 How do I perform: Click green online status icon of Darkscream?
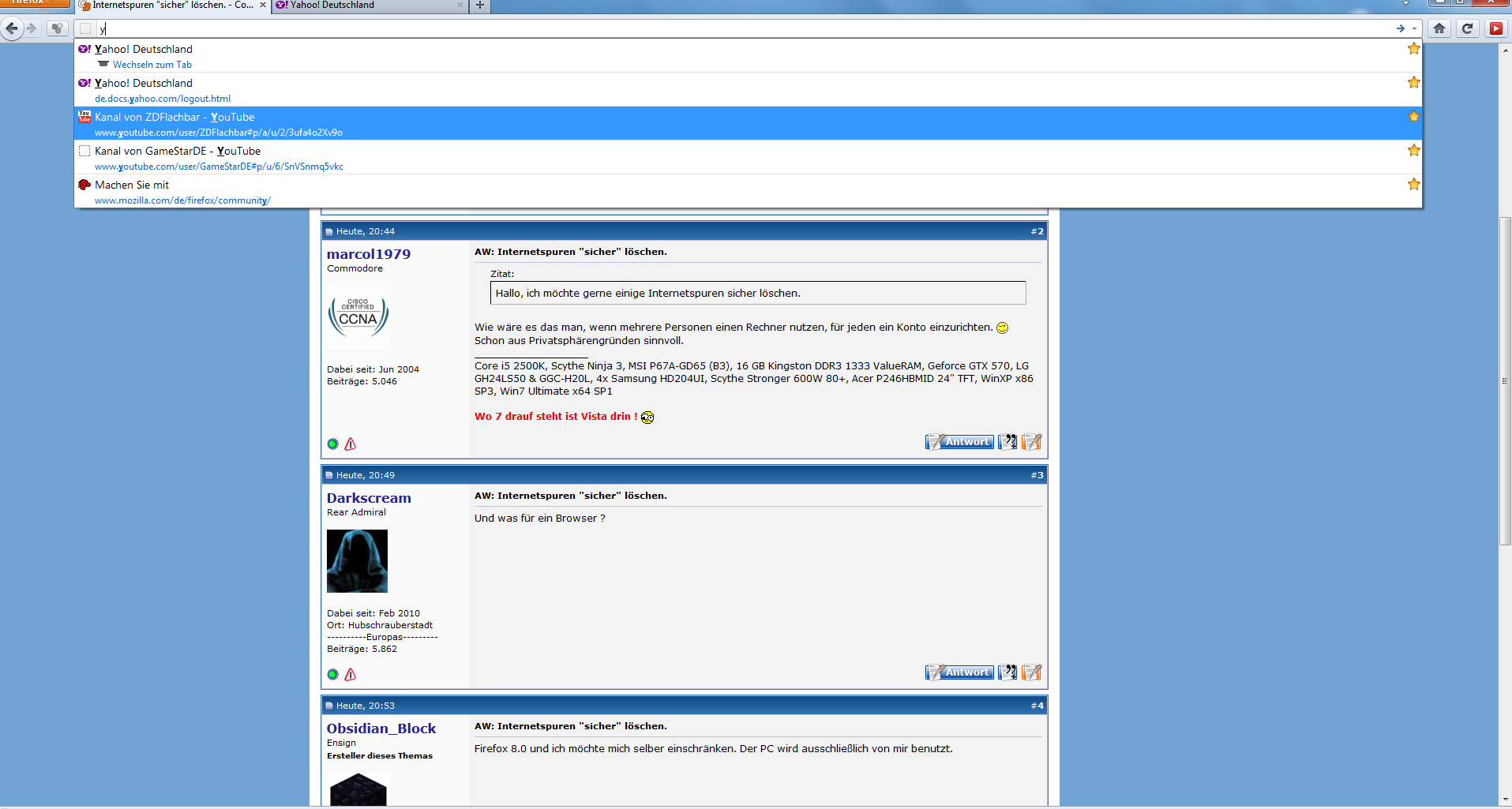[x=332, y=675]
